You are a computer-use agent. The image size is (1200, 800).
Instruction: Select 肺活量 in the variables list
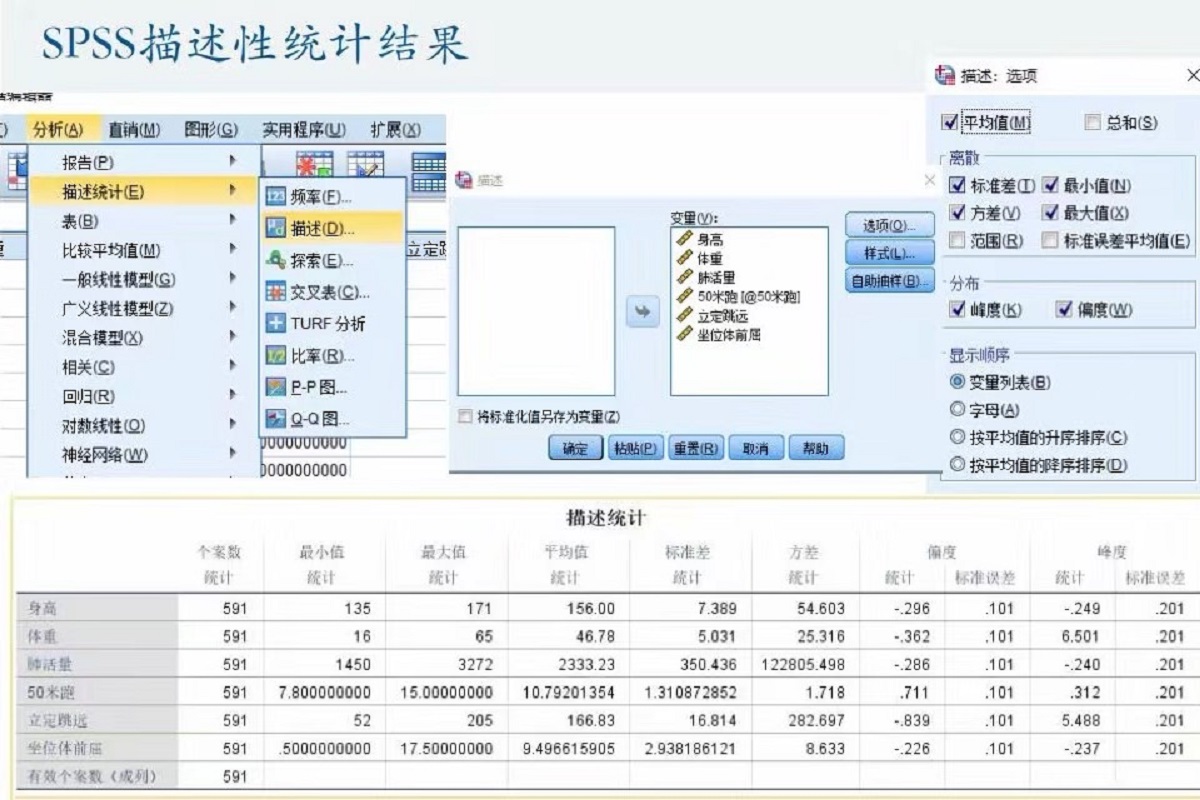(x=715, y=277)
